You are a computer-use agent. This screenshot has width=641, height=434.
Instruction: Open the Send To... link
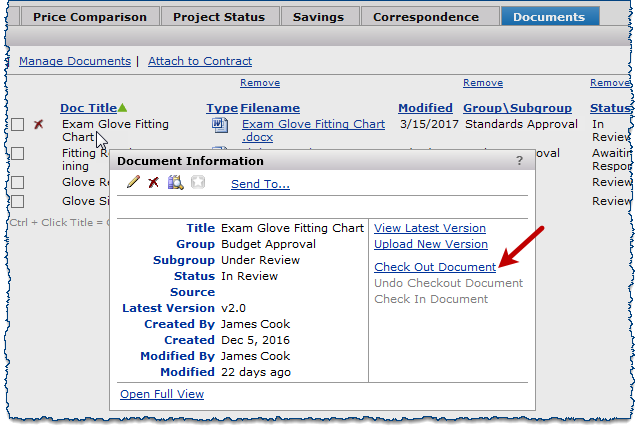260,184
